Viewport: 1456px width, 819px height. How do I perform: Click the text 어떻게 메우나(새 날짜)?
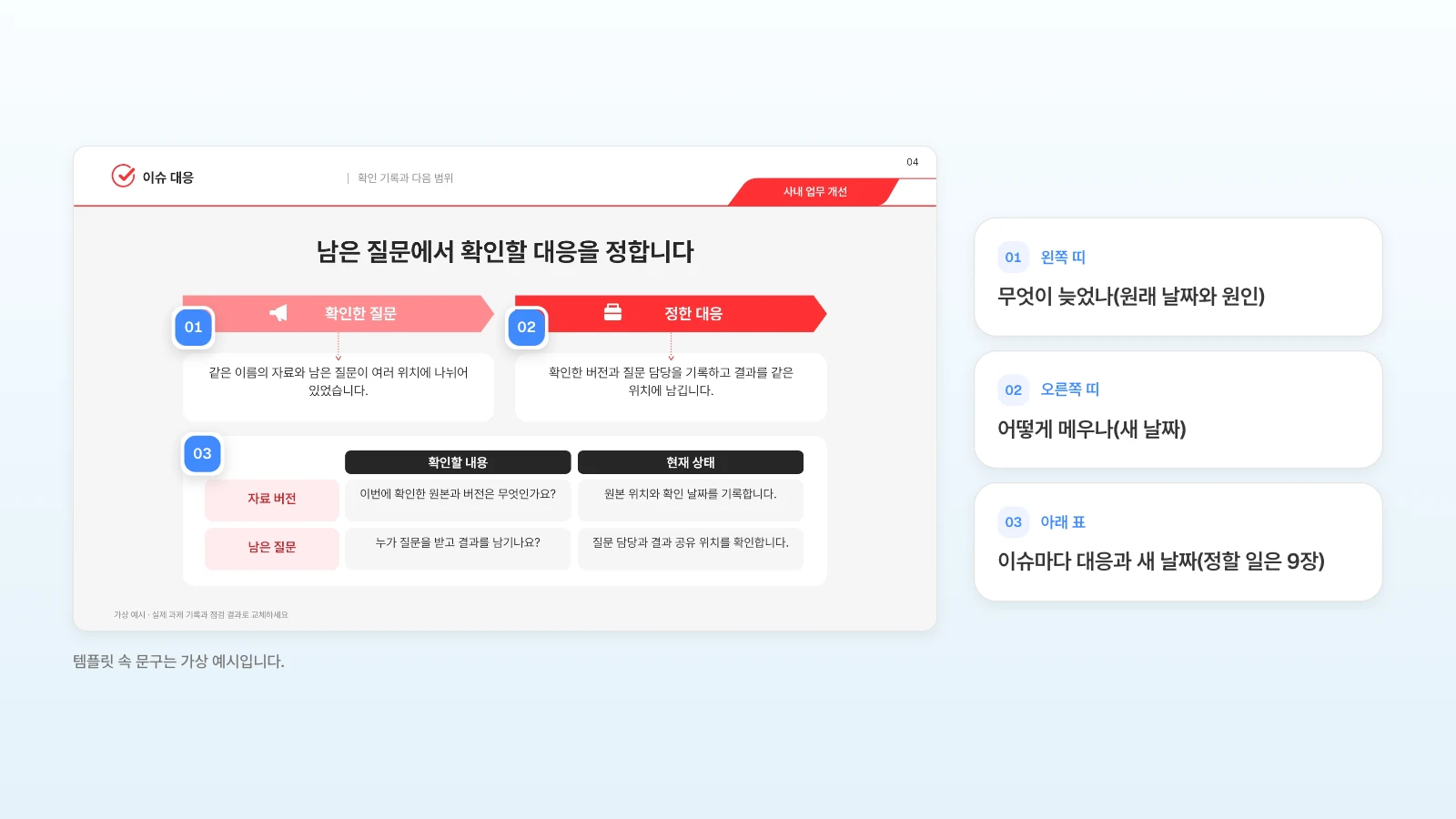[x=1092, y=430]
